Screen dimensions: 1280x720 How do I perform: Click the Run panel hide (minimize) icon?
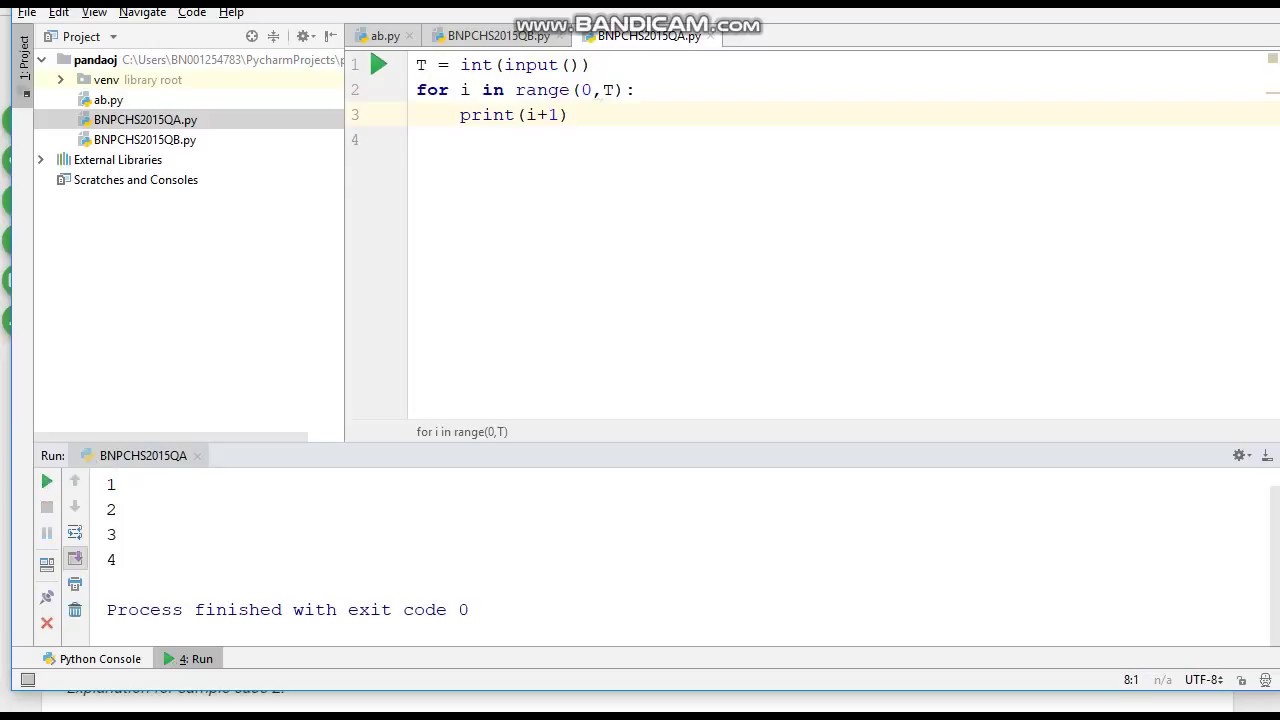(x=1266, y=455)
